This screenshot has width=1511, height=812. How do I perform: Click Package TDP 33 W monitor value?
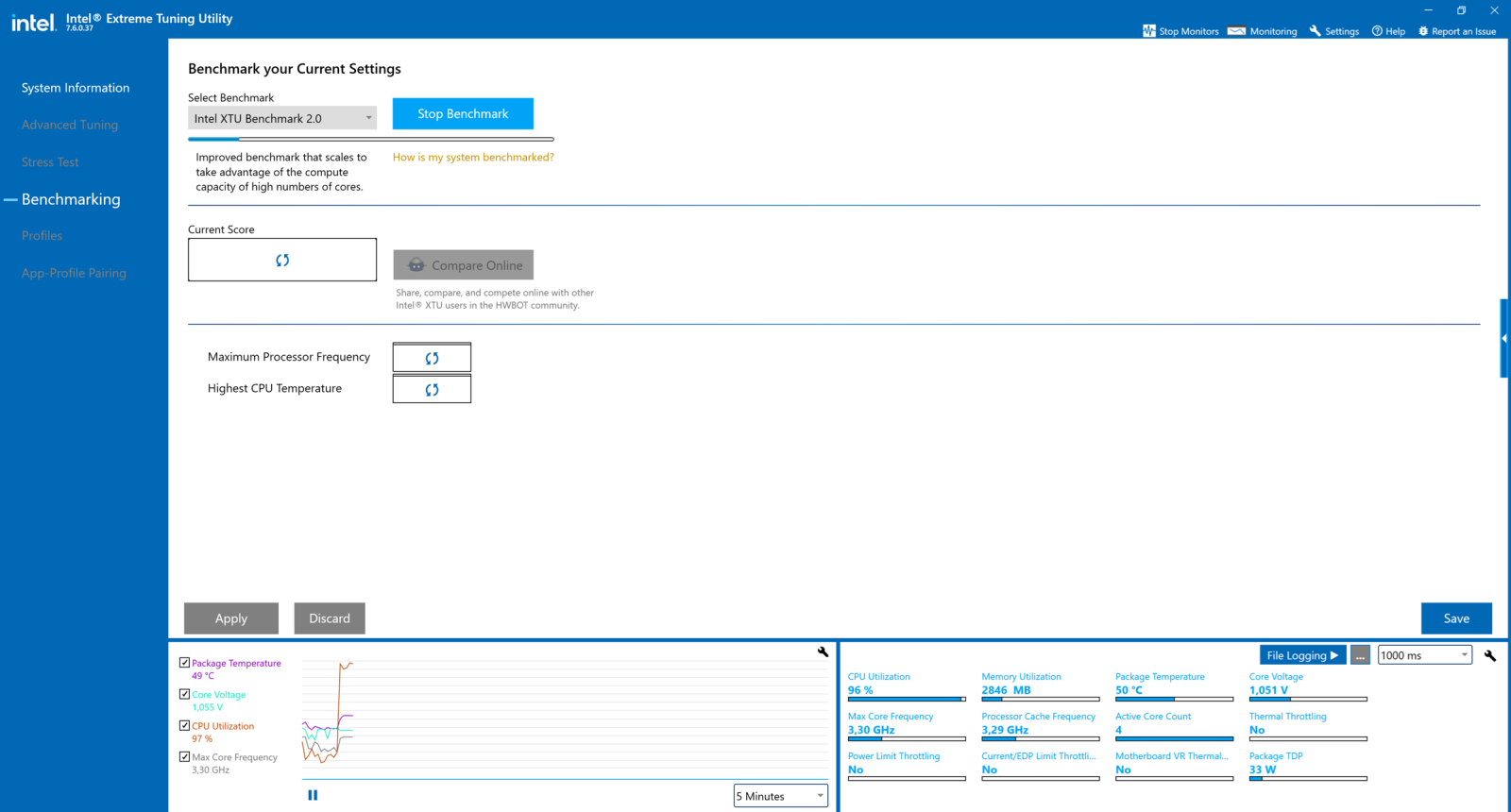1263,770
